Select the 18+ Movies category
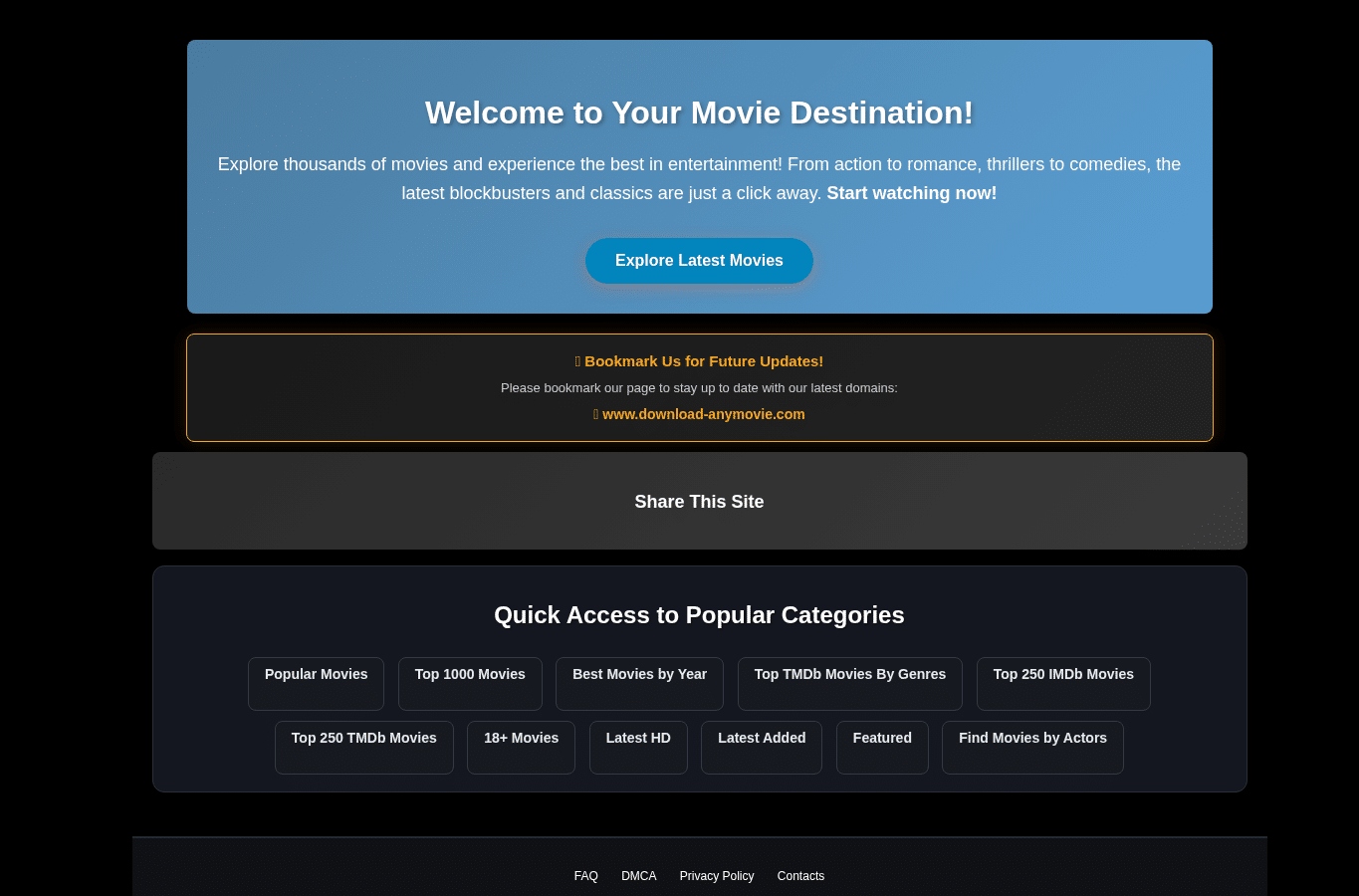The image size is (1359, 896). [521, 748]
